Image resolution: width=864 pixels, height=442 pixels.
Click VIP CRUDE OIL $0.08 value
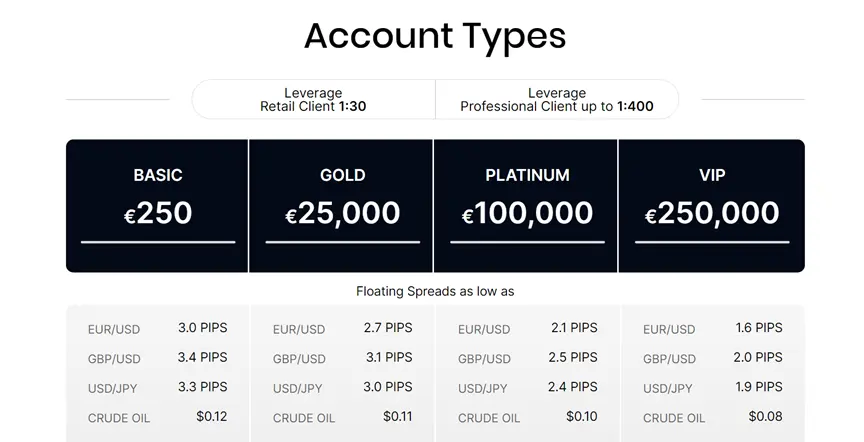point(765,416)
